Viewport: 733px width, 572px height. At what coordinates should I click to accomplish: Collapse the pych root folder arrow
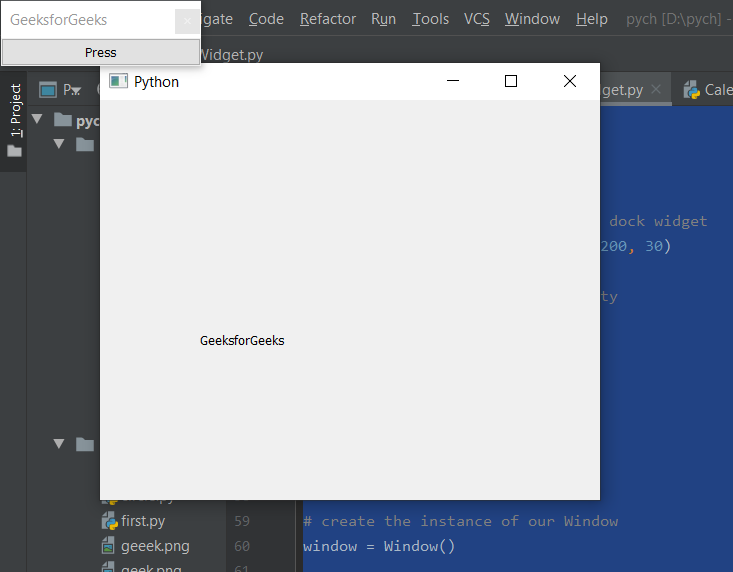pos(37,120)
